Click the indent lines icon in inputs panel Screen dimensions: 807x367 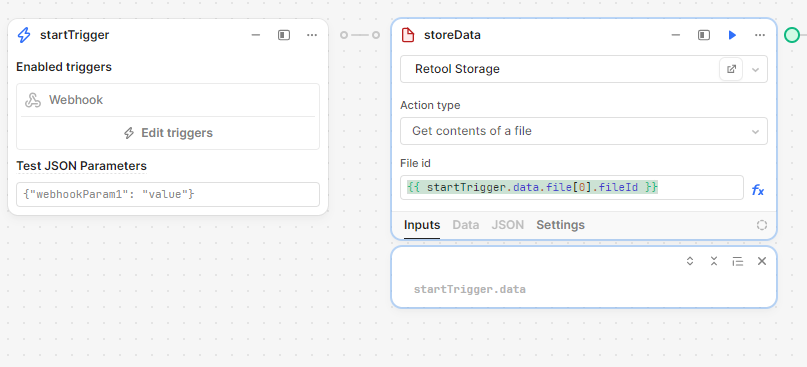coord(738,261)
